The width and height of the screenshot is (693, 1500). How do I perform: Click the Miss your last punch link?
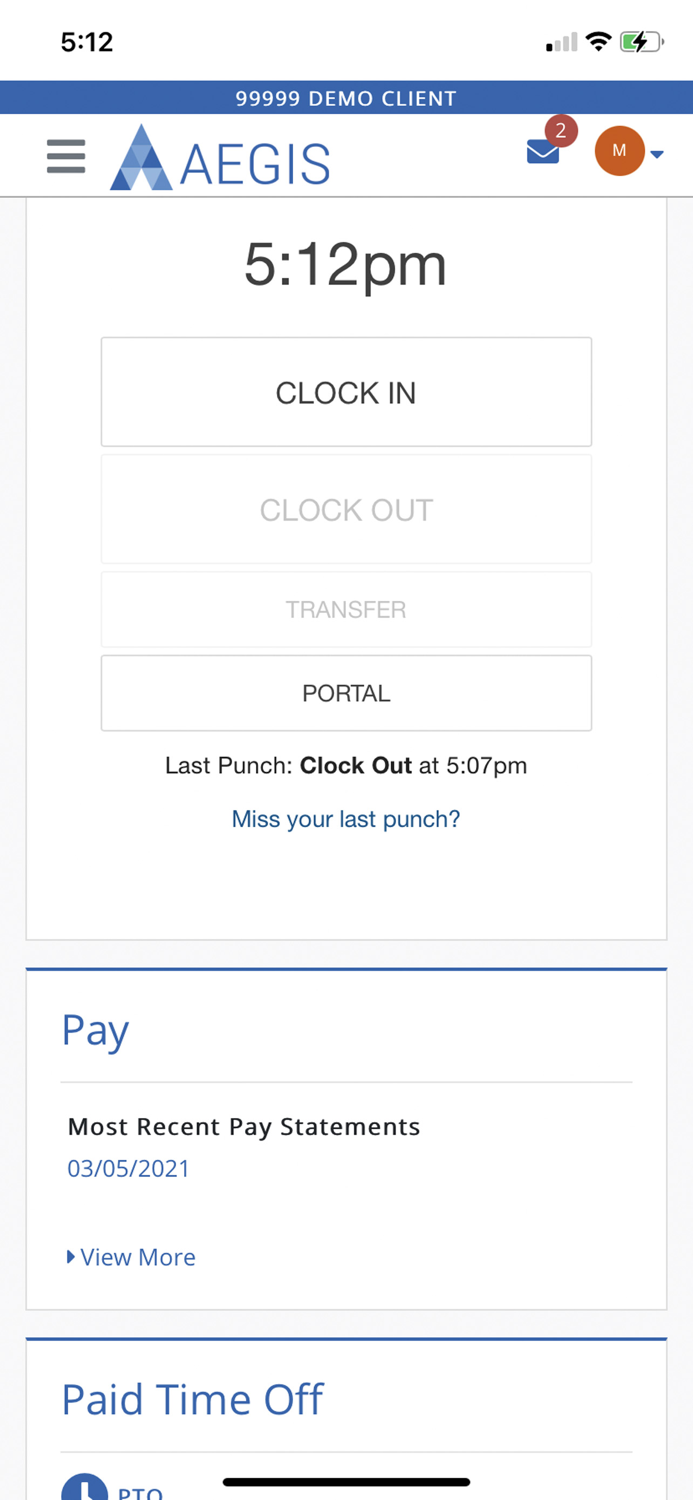tap(346, 818)
